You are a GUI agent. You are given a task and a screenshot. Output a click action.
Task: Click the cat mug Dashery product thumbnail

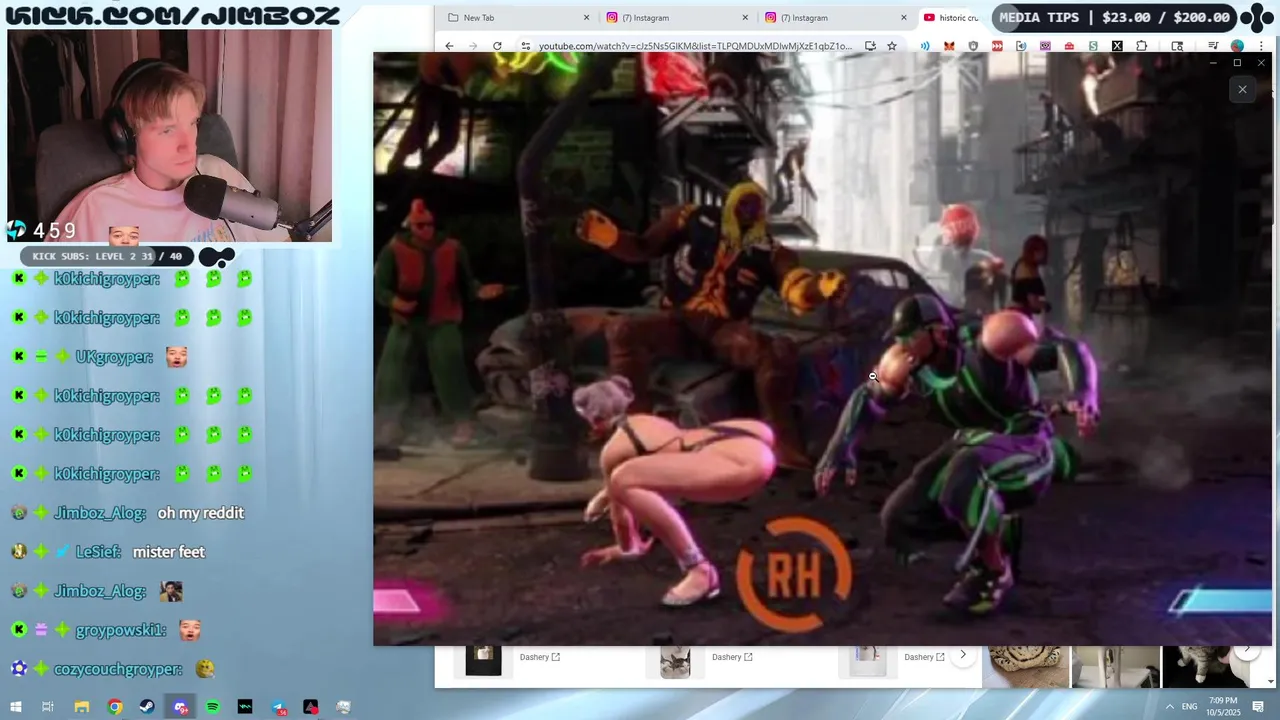[675, 660]
